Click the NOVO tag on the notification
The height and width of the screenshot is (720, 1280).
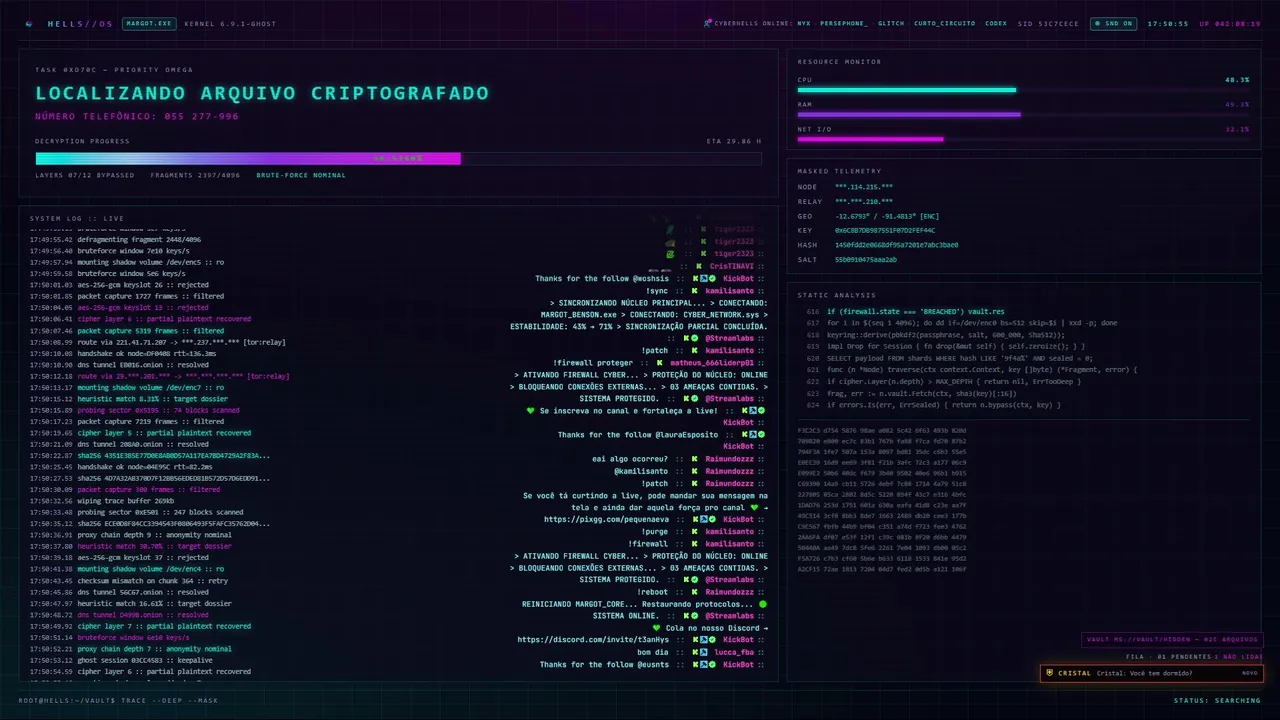1249,673
